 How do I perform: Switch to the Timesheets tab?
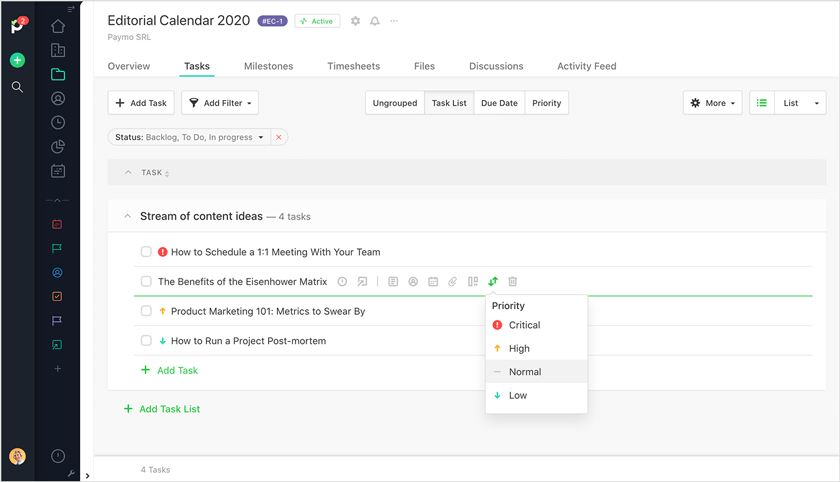point(354,66)
